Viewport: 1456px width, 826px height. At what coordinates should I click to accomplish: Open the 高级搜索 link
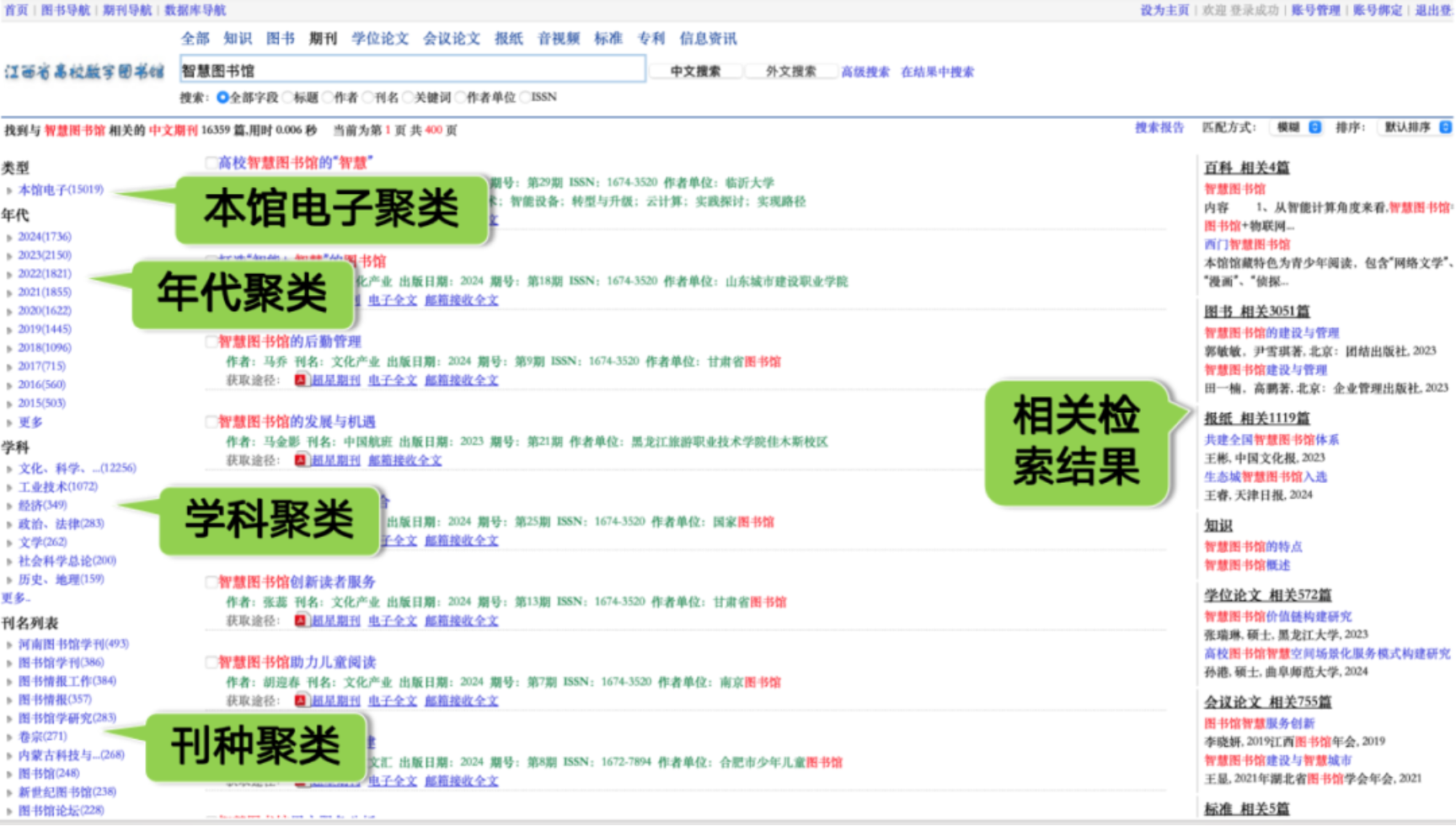(x=865, y=72)
